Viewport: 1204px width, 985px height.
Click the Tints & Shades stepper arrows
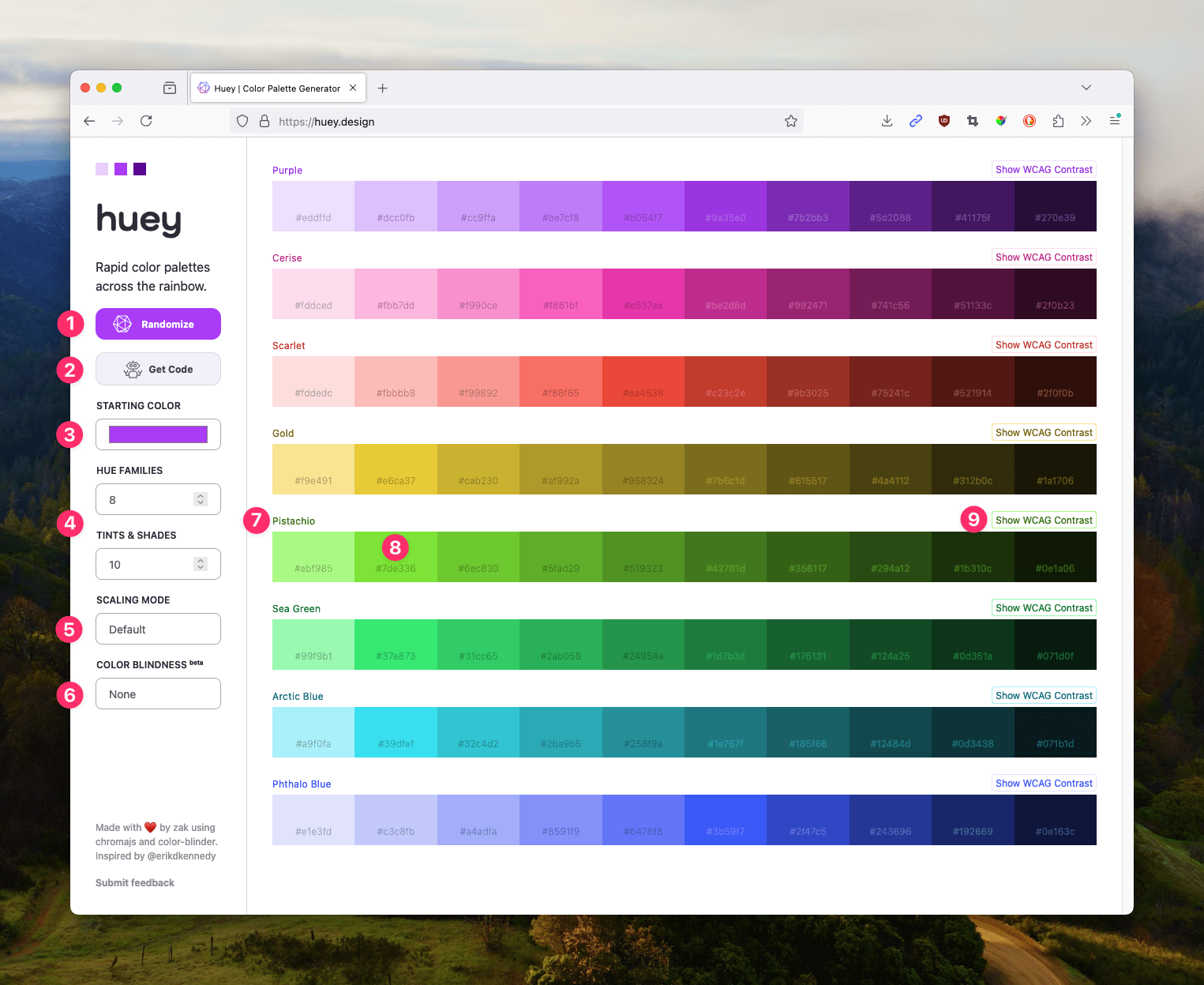pos(201,564)
